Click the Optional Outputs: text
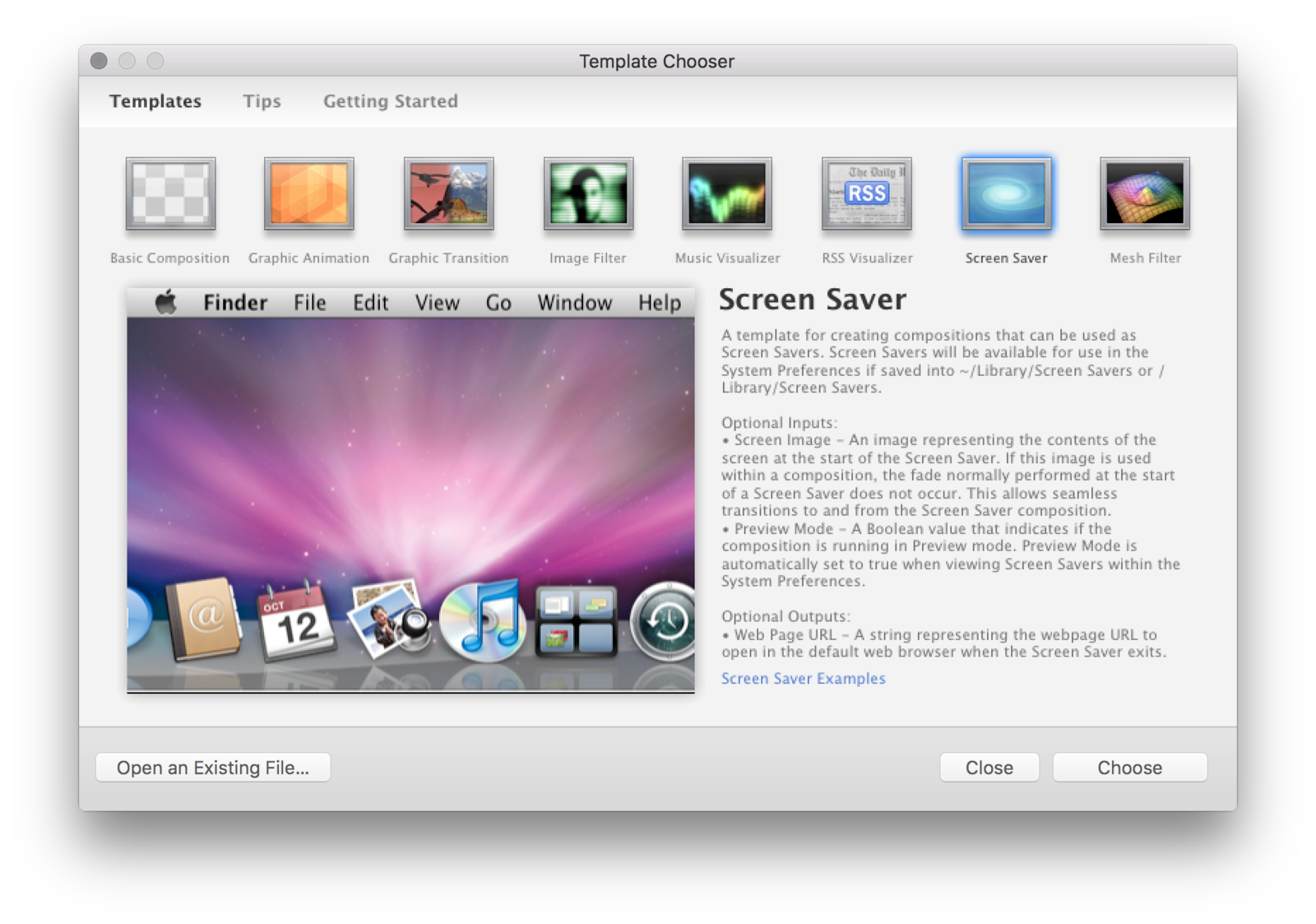 (x=785, y=616)
